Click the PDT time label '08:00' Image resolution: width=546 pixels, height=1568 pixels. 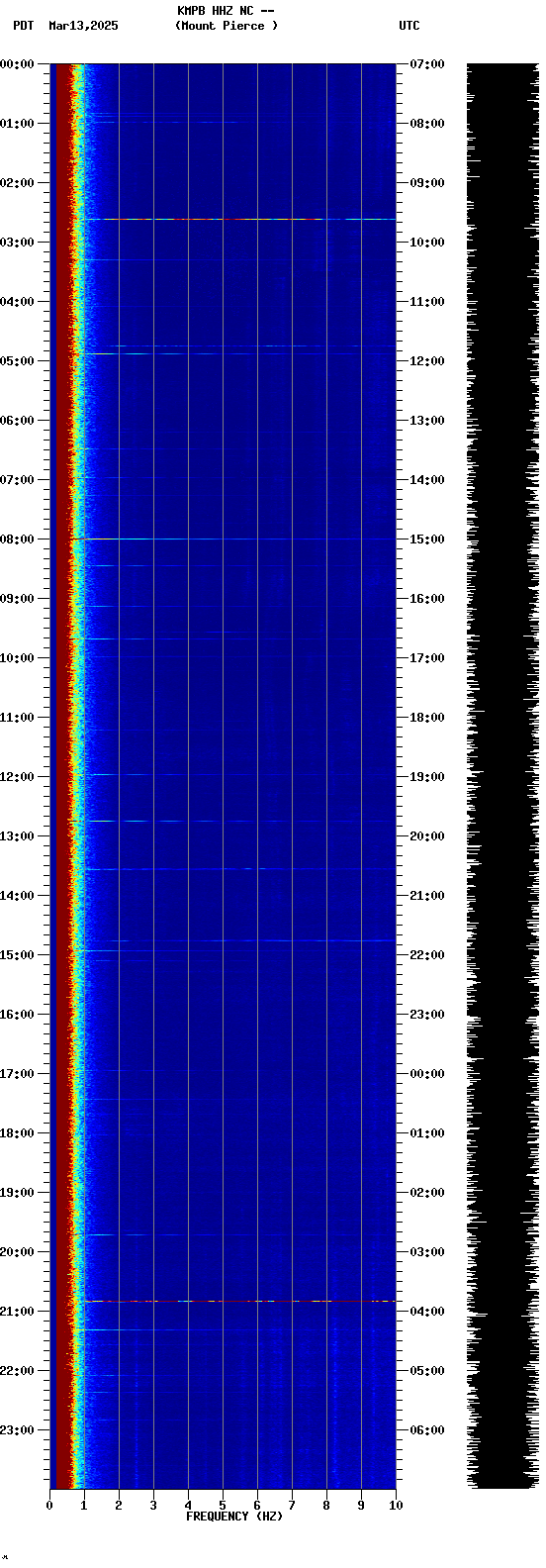click(17, 539)
